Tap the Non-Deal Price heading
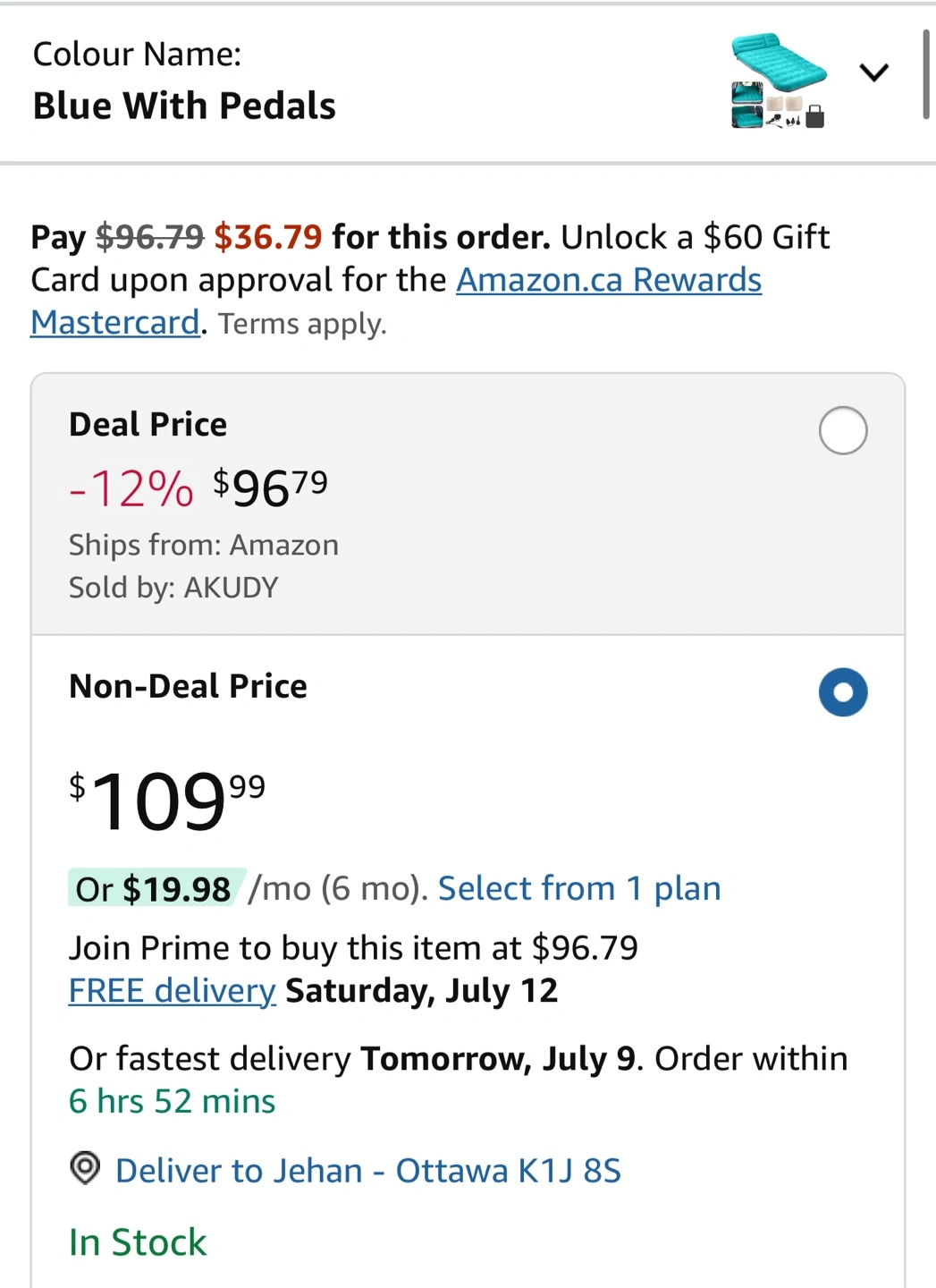This screenshot has width=936, height=1288. [x=188, y=686]
